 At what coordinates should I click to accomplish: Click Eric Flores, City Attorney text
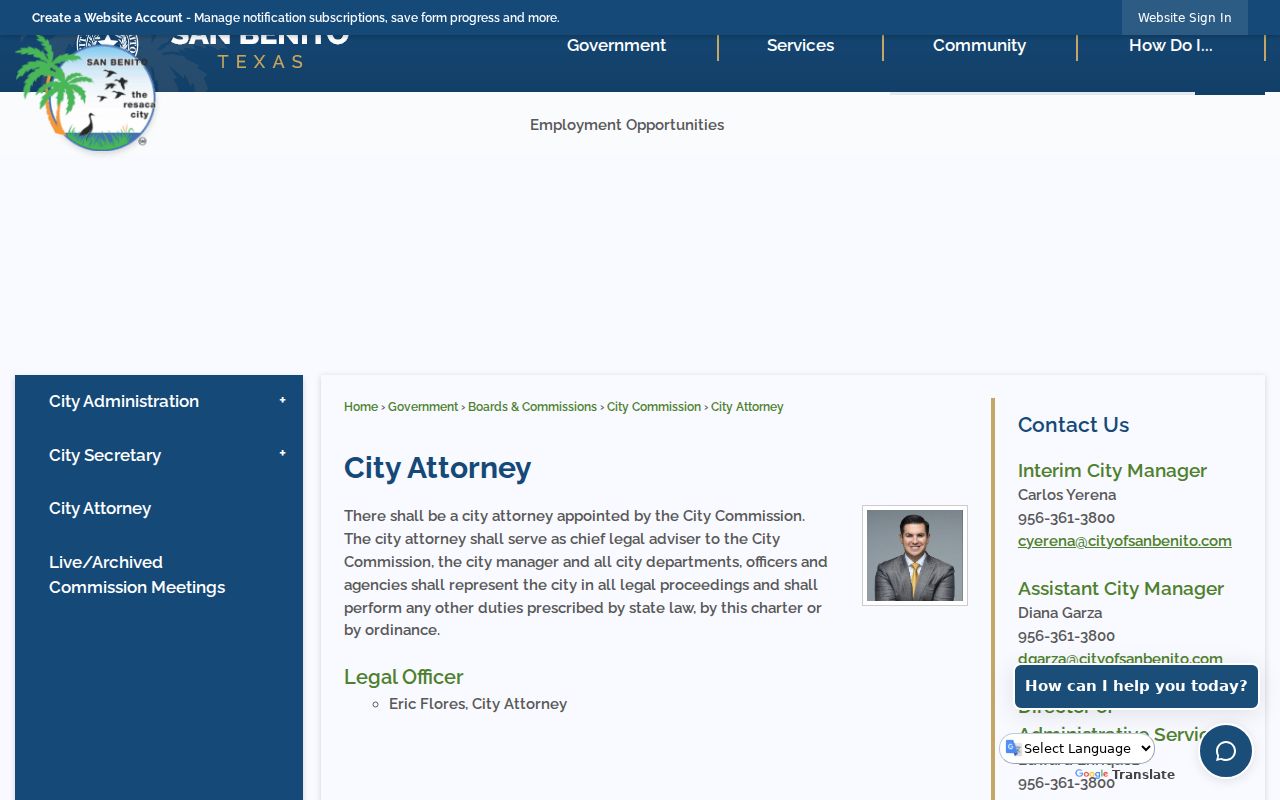(478, 704)
